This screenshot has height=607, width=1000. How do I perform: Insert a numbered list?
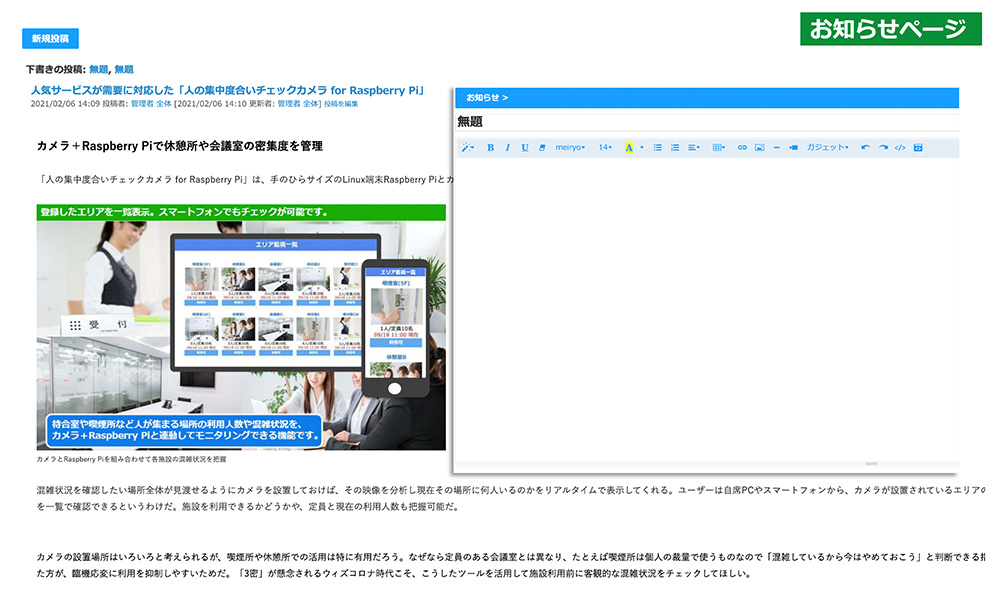[675, 147]
